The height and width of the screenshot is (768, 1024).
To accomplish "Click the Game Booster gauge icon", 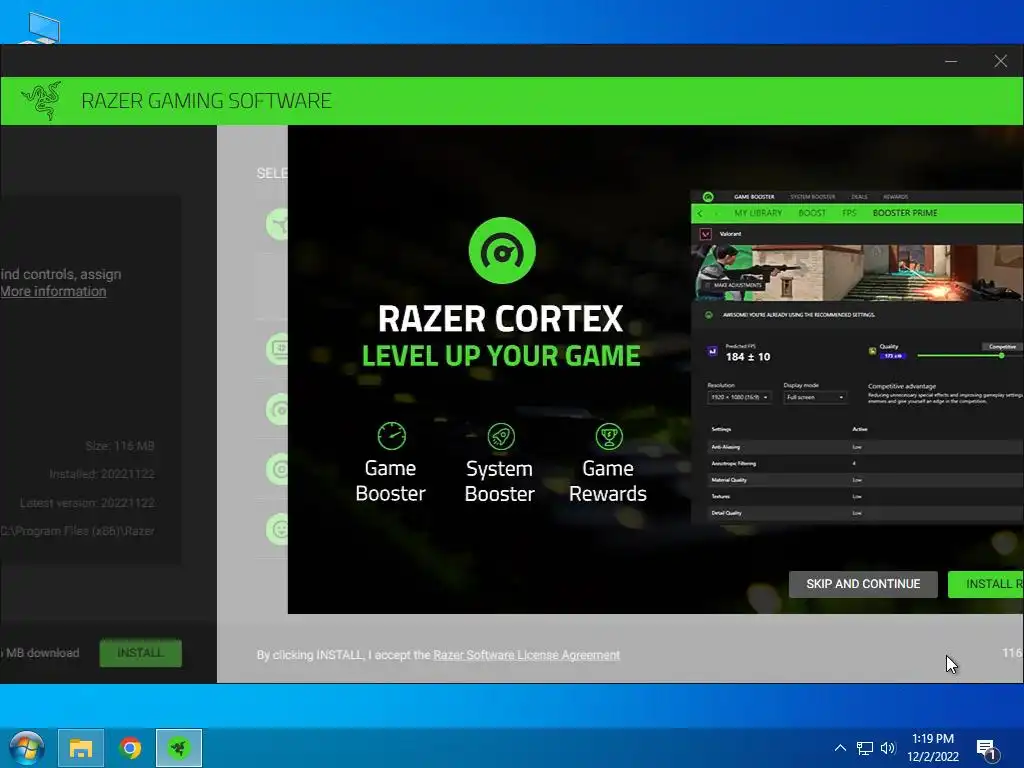I will click(x=391, y=436).
